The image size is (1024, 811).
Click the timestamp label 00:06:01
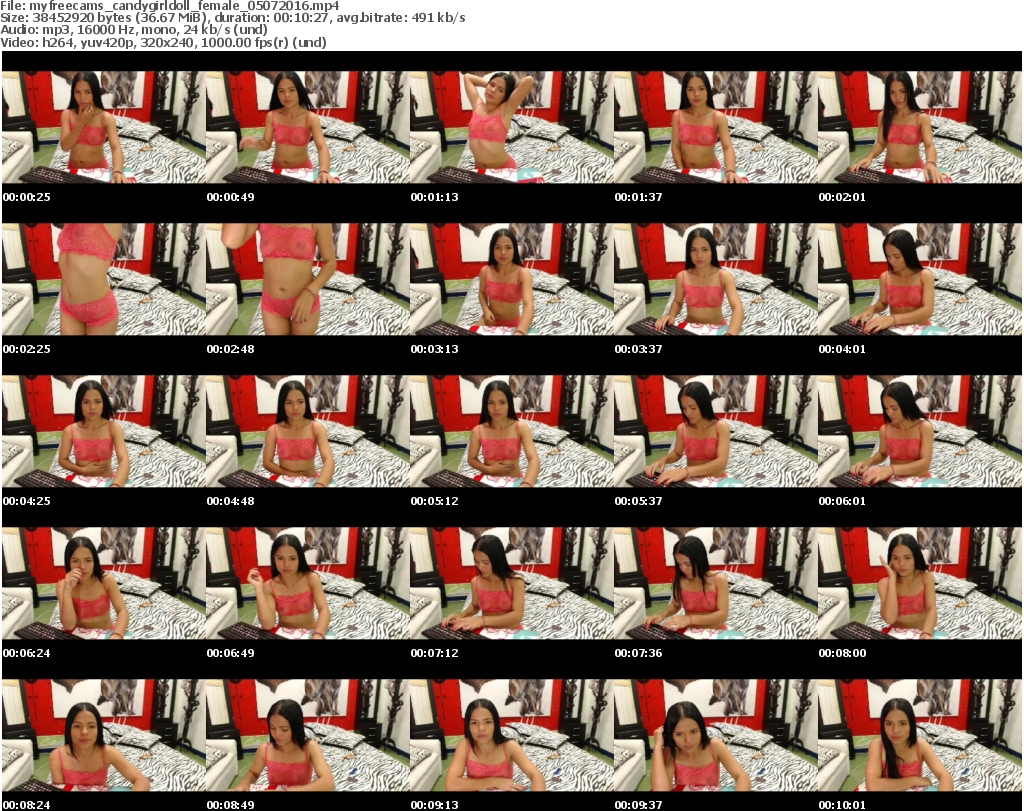(x=842, y=501)
